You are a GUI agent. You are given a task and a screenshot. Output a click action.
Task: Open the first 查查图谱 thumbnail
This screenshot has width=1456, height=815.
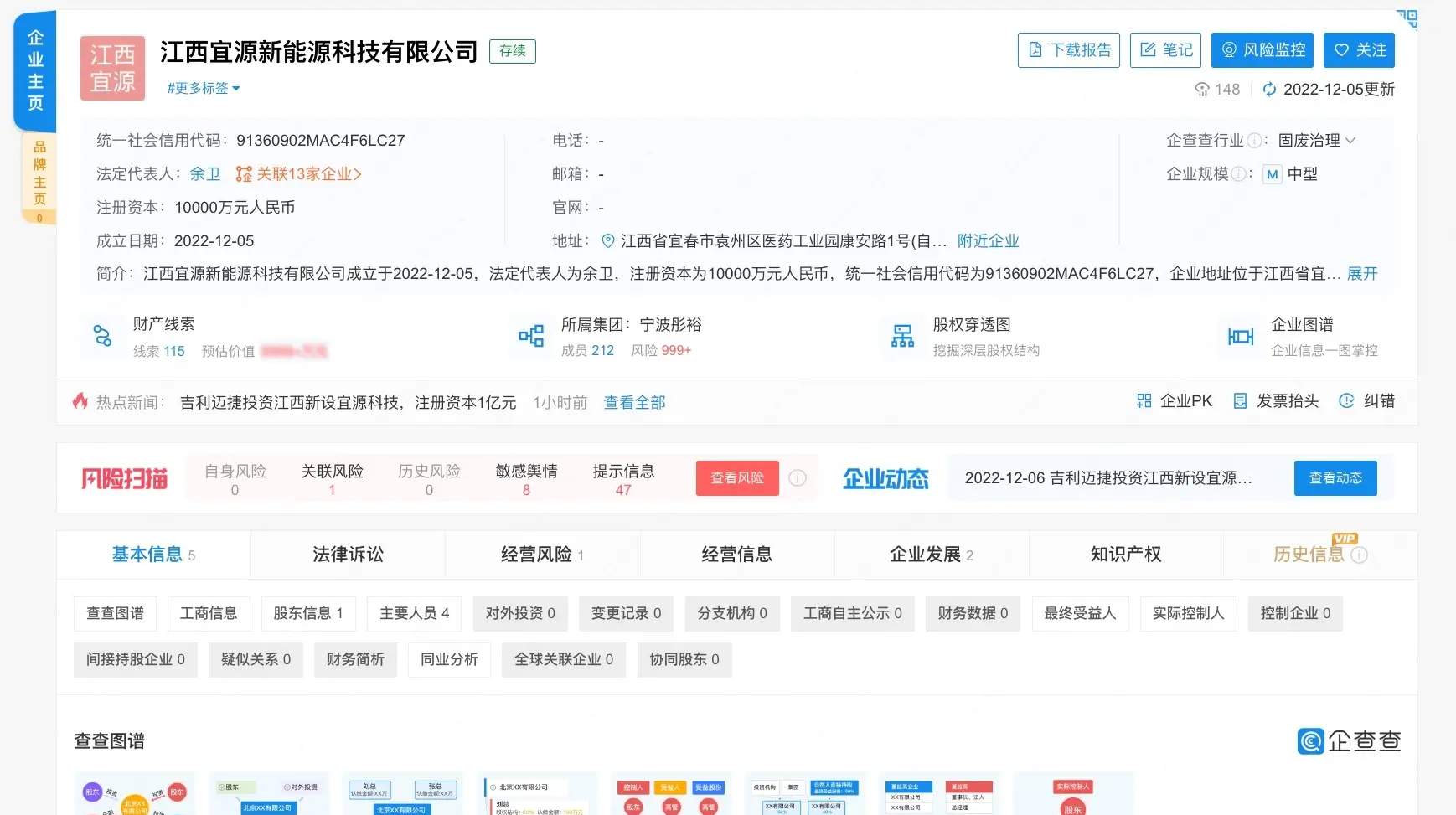tap(134, 792)
